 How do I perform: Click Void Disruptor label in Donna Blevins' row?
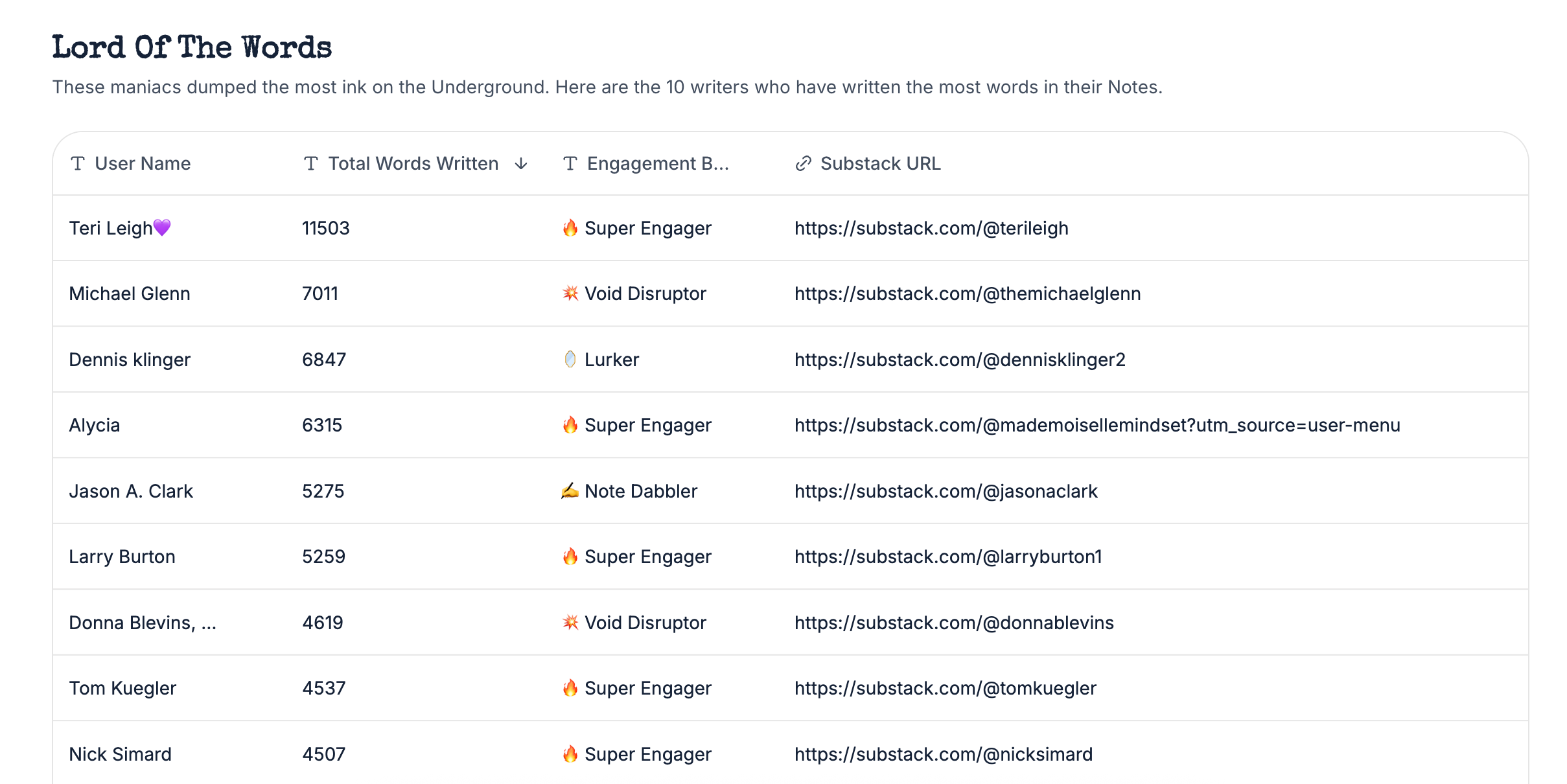point(645,623)
